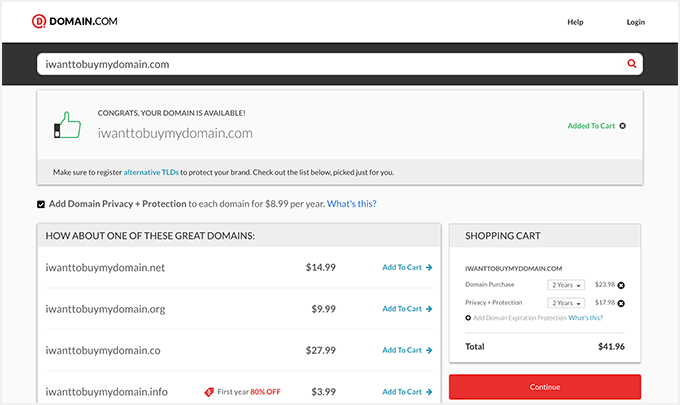Open the Help menu
This screenshot has width=680, height=405.
pyautogui.click(x=575, y=21)
